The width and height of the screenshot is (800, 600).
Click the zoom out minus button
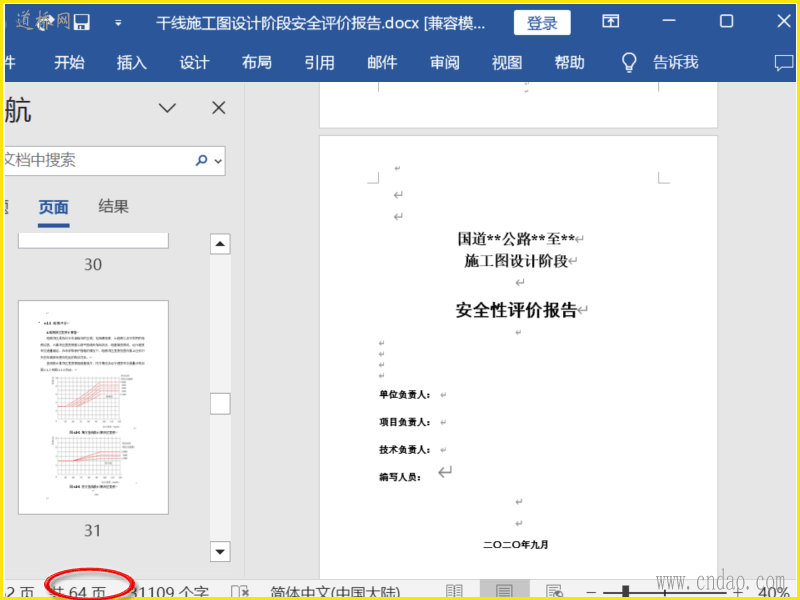tap(591, 593)
